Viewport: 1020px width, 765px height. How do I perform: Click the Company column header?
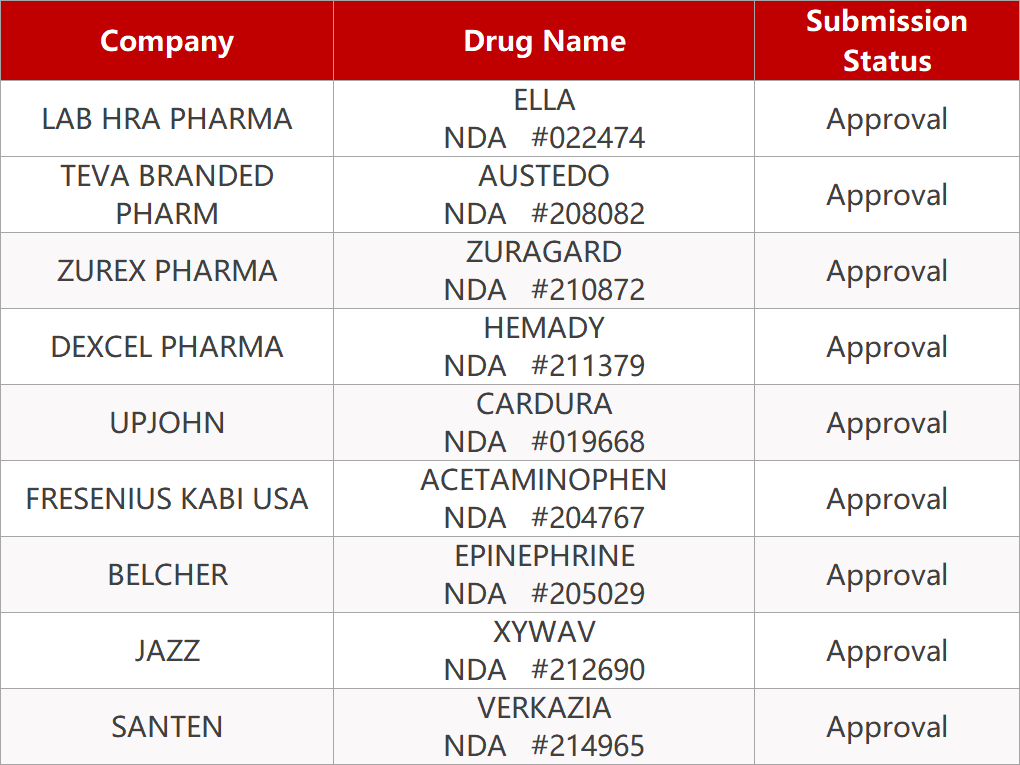pos(167,41)
